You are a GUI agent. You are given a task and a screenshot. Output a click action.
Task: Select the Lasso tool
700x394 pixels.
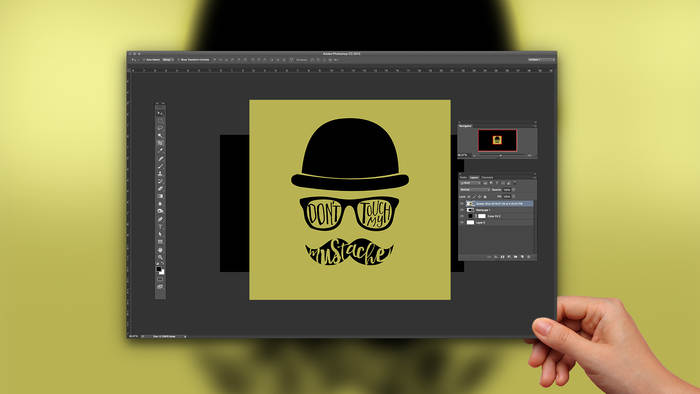pos(160,128)
